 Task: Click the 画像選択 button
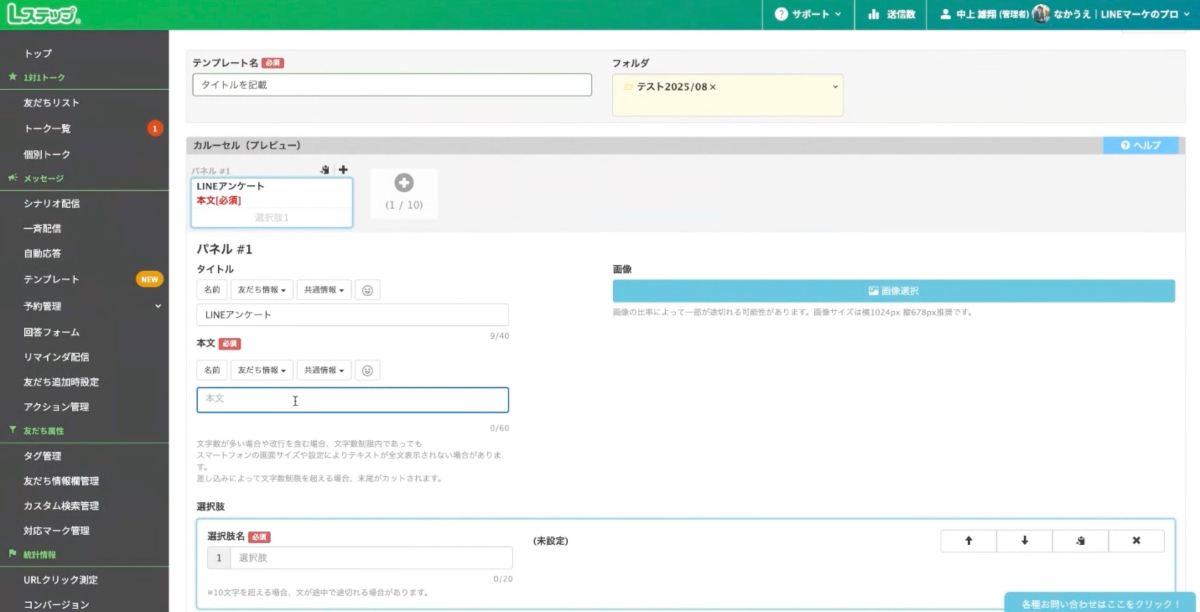(893, 291)
